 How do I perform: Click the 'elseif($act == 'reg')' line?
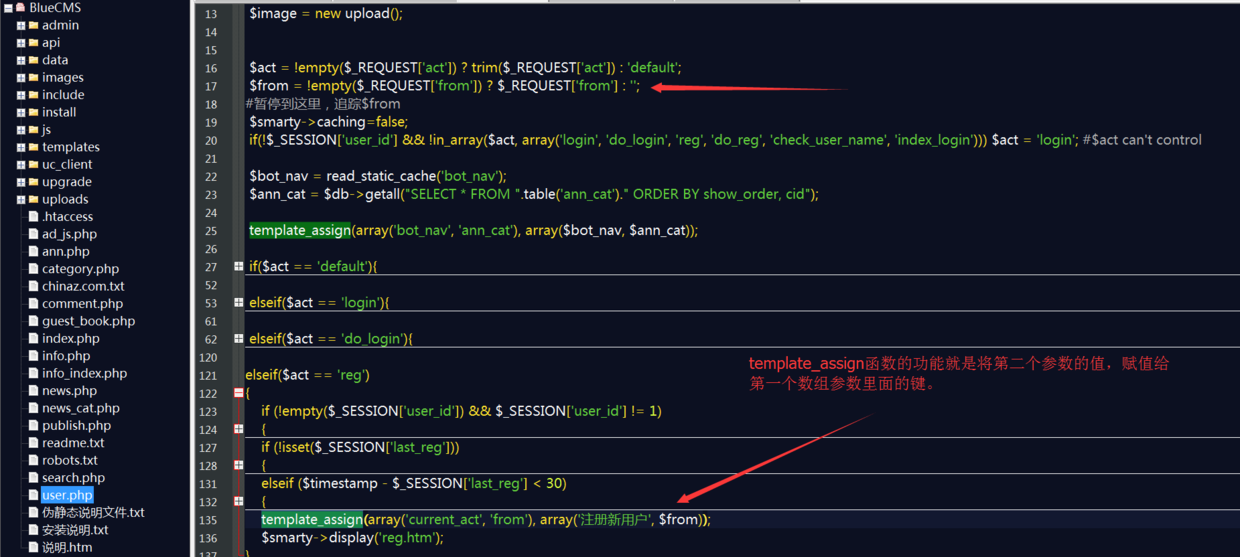[307, 375]
